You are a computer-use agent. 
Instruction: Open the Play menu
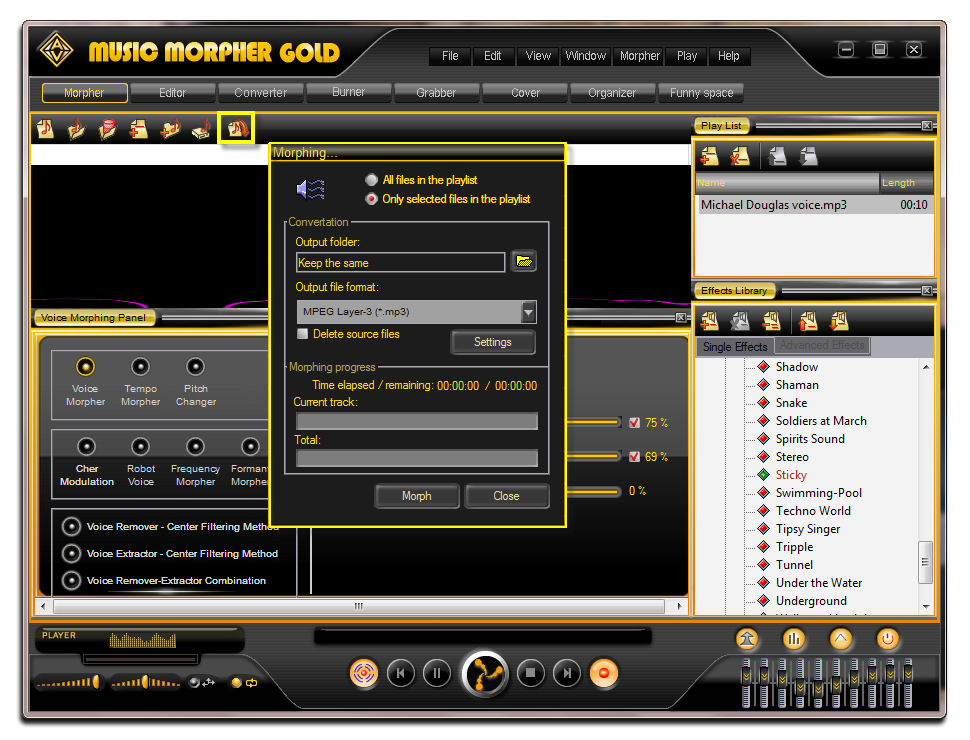click(x=687, y=56)
